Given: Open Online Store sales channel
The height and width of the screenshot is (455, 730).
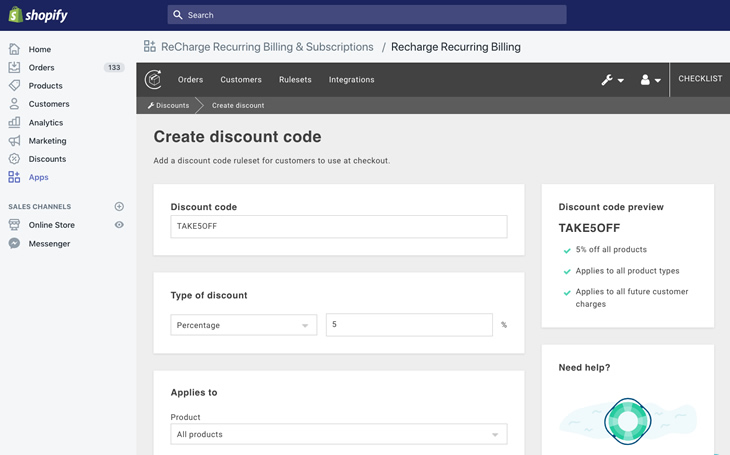Looking at the screenshot, I should (x=52, y=225).
